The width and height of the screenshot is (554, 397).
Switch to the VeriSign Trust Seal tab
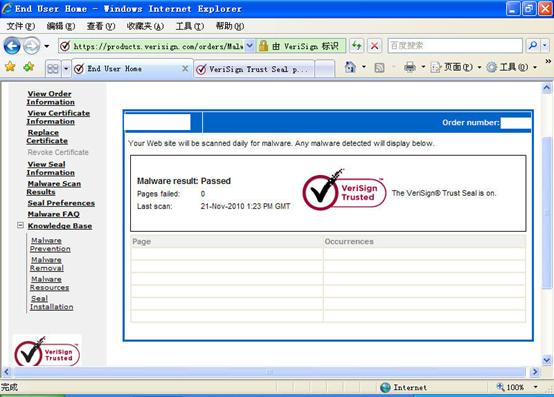(254, 69)
